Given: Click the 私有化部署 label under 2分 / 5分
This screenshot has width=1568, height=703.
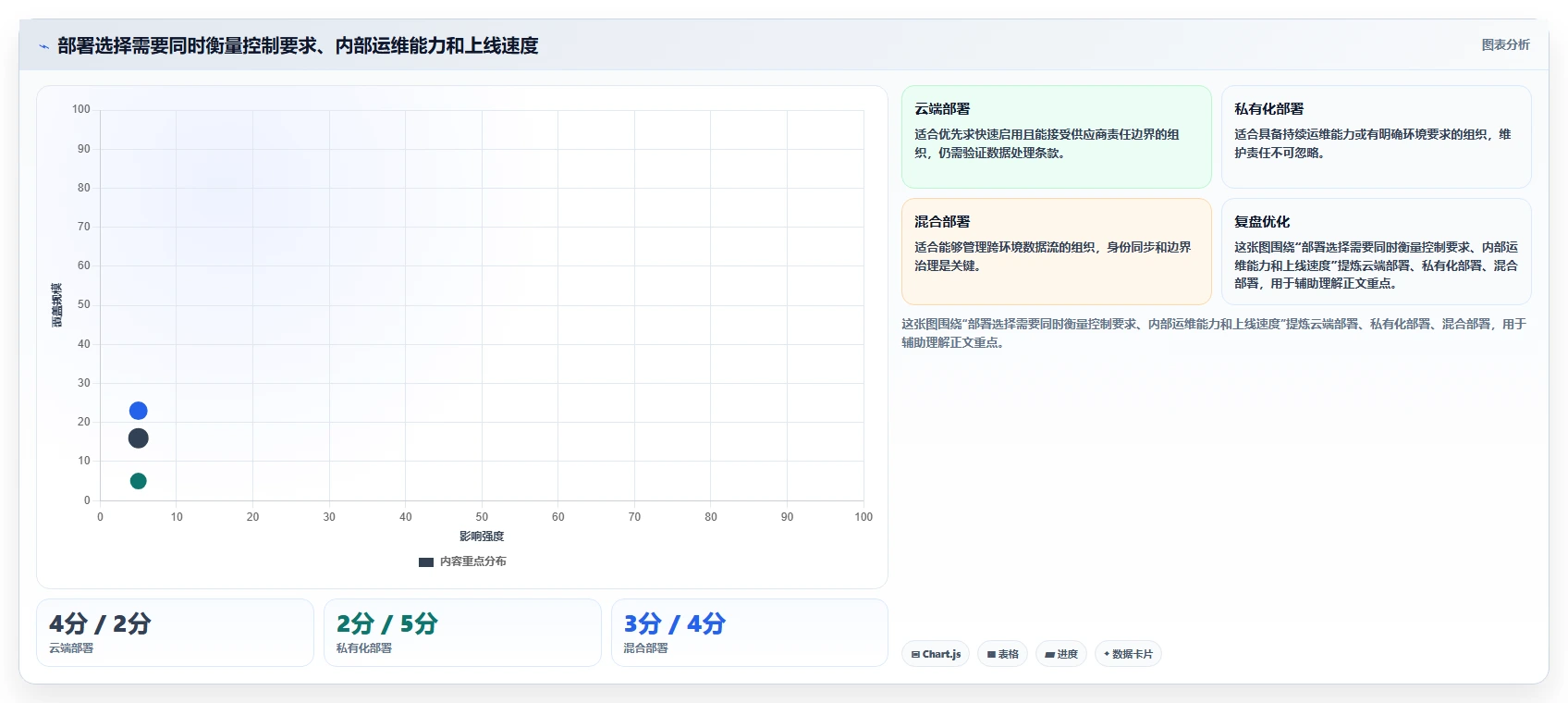Looking at the screenshot, I should [364, 648].
